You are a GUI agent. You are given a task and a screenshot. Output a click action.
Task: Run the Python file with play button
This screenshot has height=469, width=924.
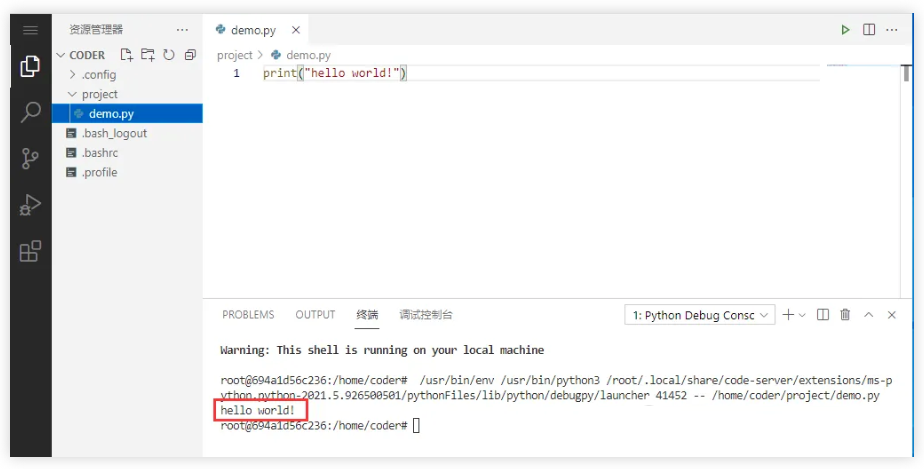845,30
